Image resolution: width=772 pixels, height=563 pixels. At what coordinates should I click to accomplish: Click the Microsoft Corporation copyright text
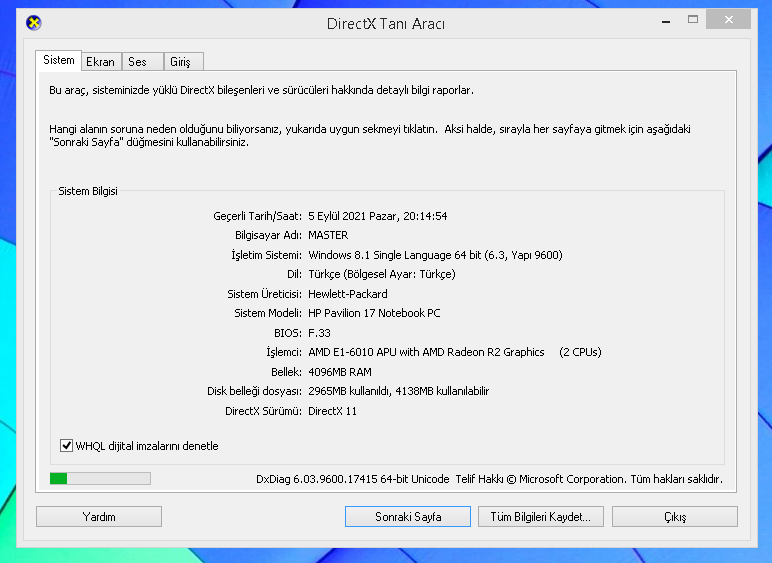[x=589, y=479]
